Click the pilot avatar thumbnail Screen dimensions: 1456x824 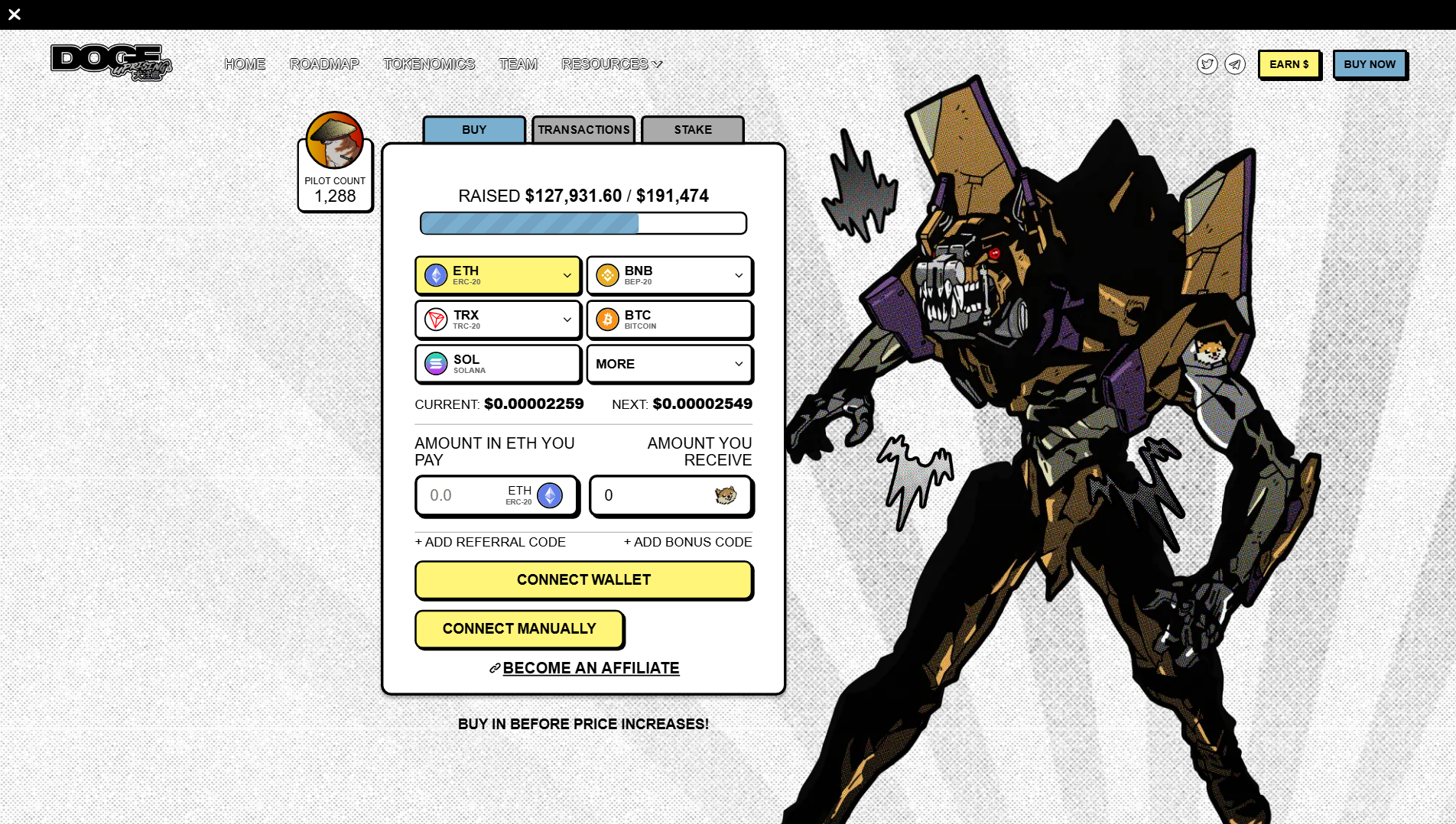coord(334,140)
